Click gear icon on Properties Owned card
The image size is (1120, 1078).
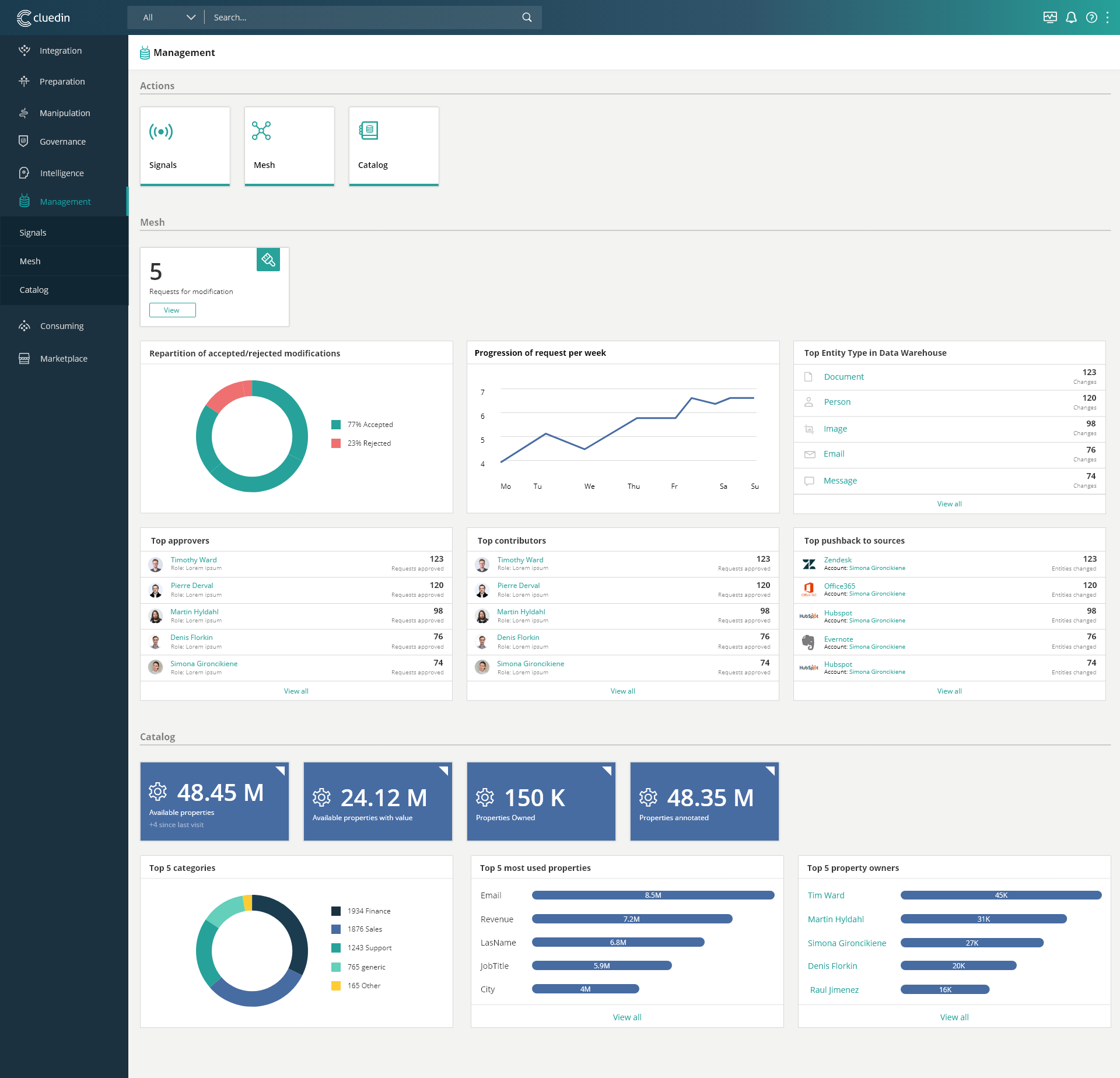click(485, 797)
